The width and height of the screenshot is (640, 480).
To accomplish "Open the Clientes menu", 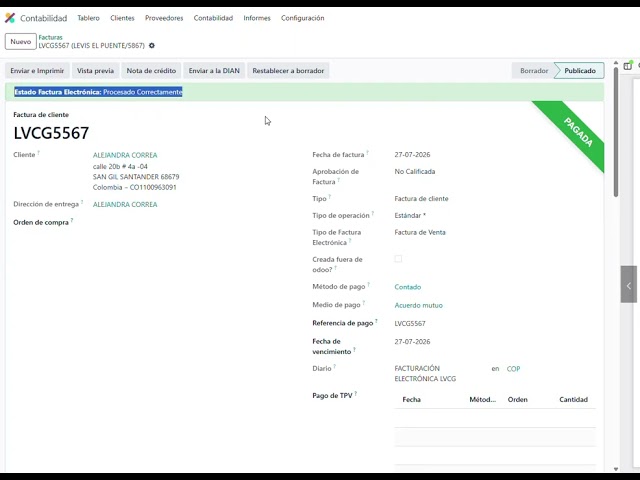I will (122, 18).
